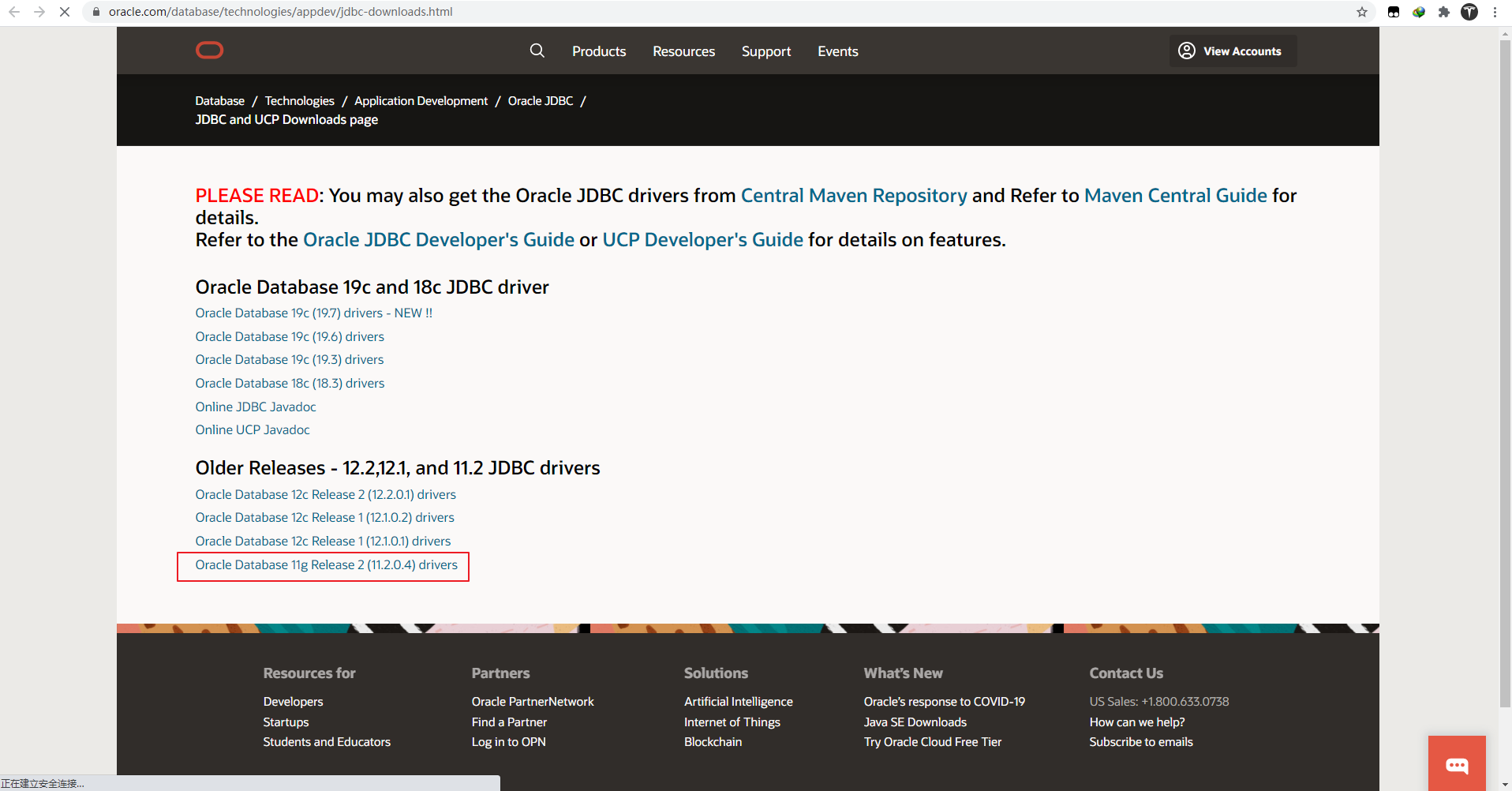The width and height of the screenshot is (1512, 791).
Task: Click the browser back arrow
Action: pos(14,12)
